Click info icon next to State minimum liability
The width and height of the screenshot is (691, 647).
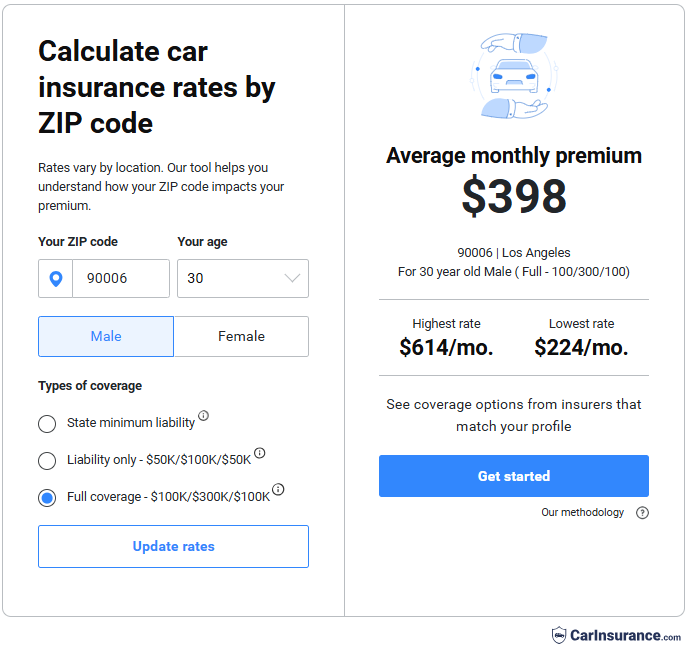[203, 416]
